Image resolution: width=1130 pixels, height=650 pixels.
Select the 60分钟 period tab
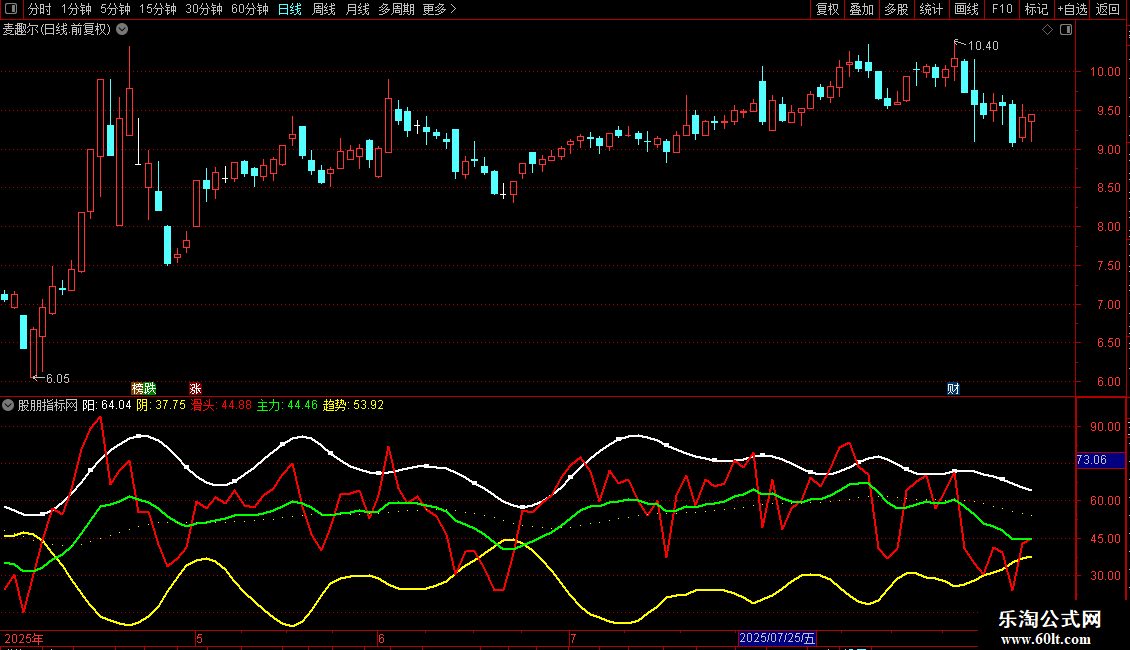coord(249,9)
